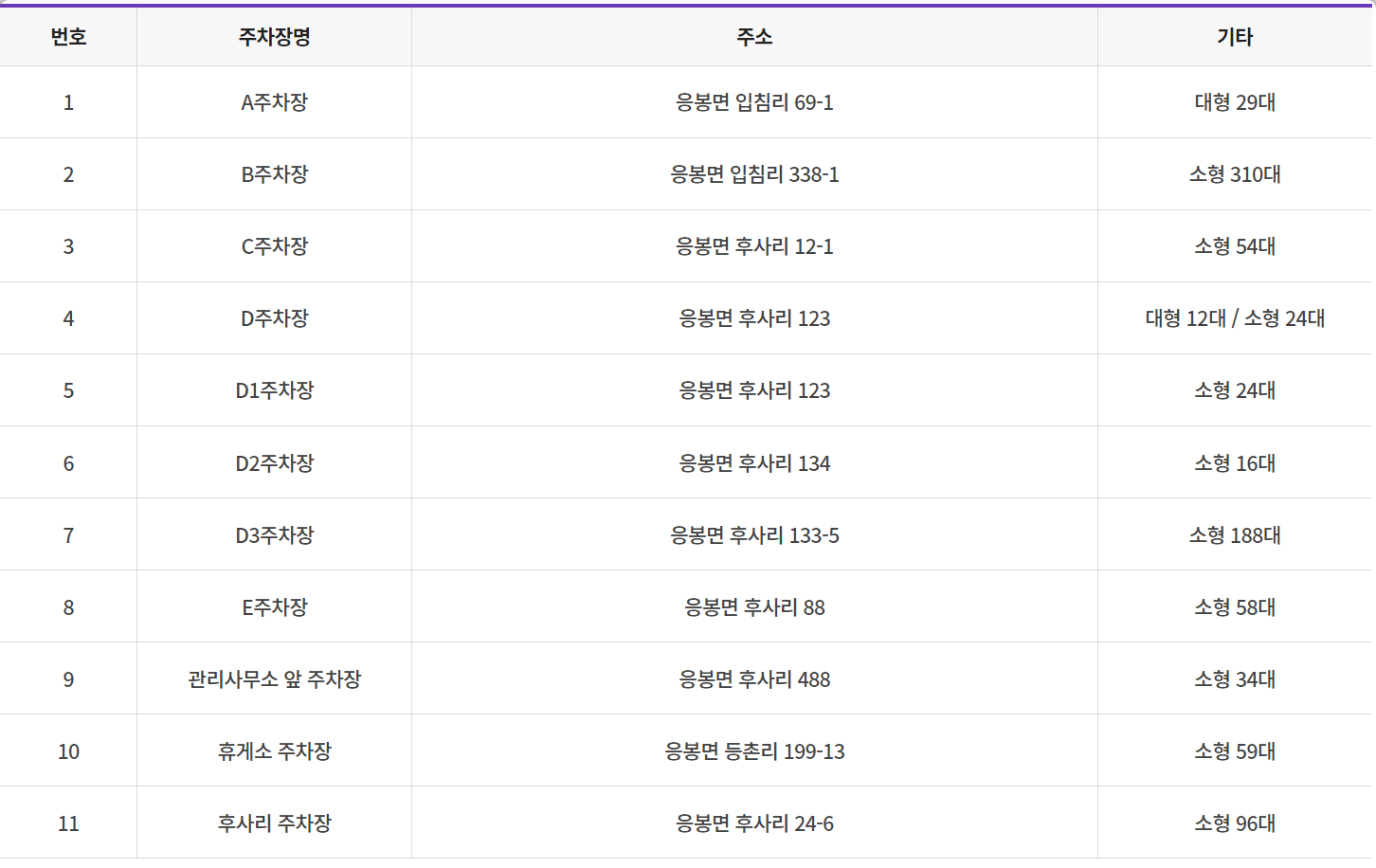Click row number 6 in D2주차장 row
This screenshot has width=1376, height=868.
68,463
